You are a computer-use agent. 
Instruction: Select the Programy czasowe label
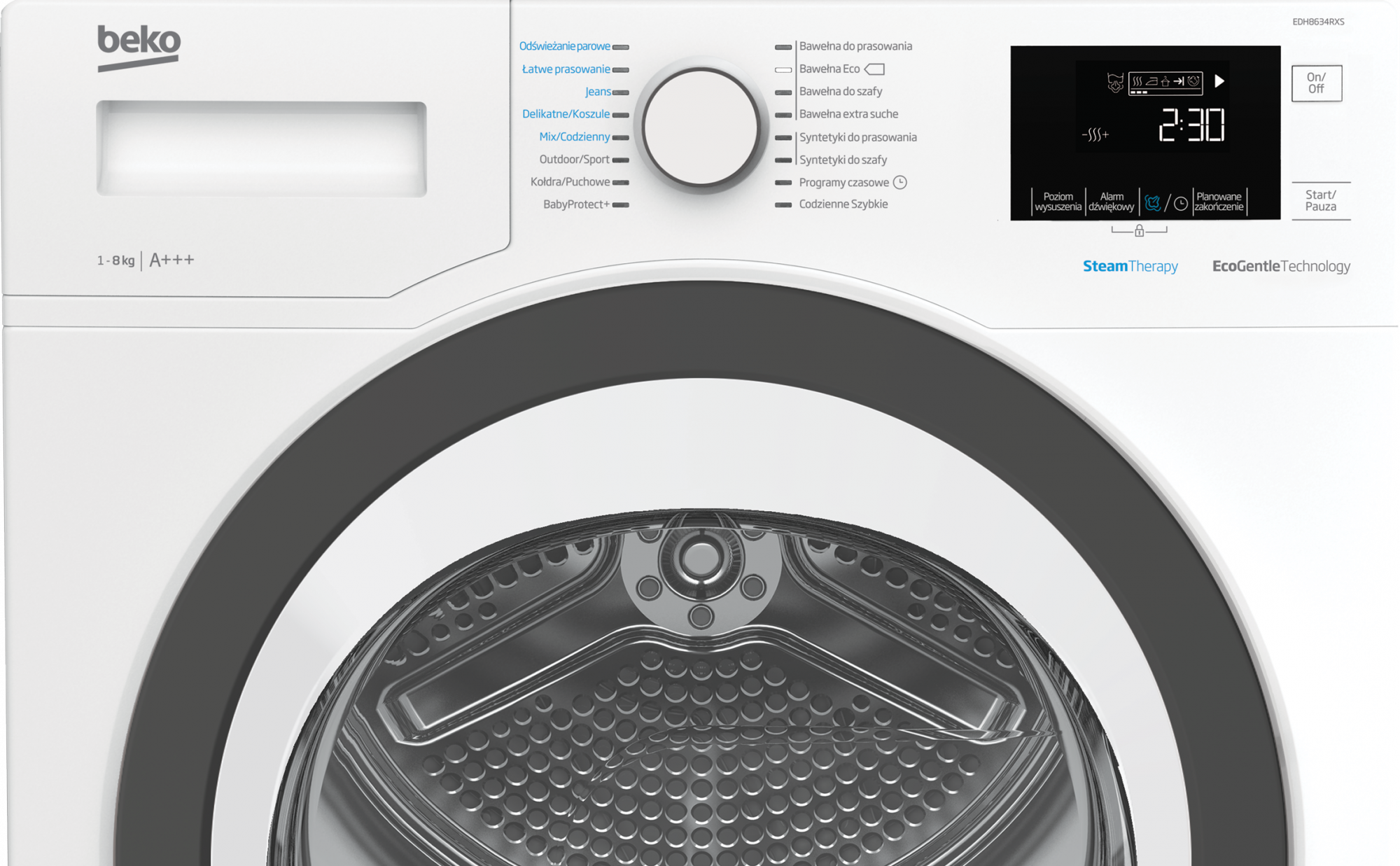[x=843, y=182]
